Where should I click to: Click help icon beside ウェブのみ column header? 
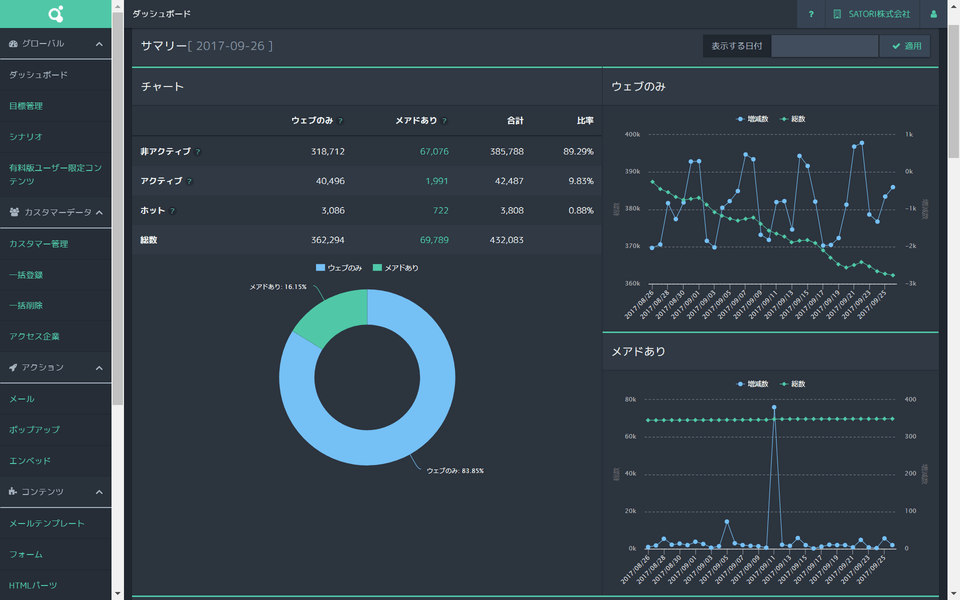(x=340, y=121)
